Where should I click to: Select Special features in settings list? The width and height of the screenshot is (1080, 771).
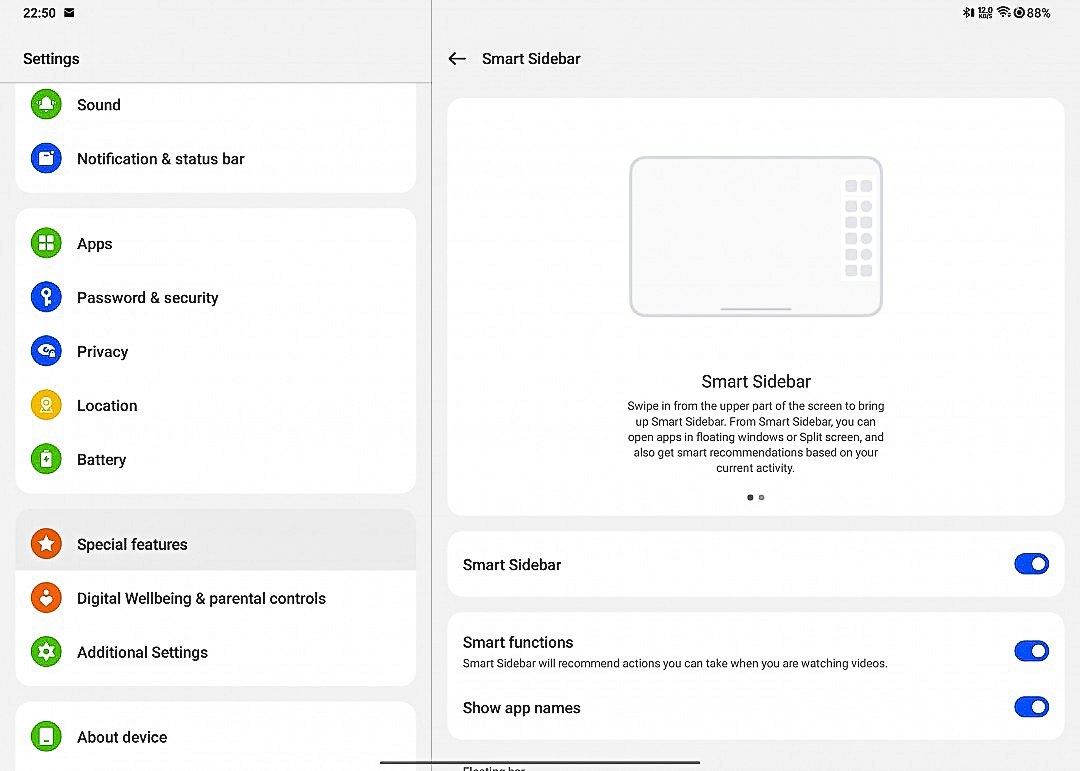point(216,542)
